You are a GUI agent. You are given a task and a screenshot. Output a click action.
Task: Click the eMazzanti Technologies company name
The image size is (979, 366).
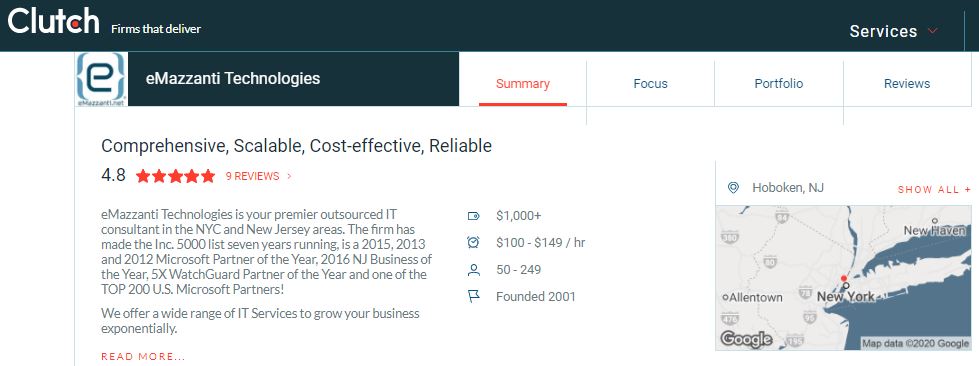pyautogui.click(x=232, y=79)
